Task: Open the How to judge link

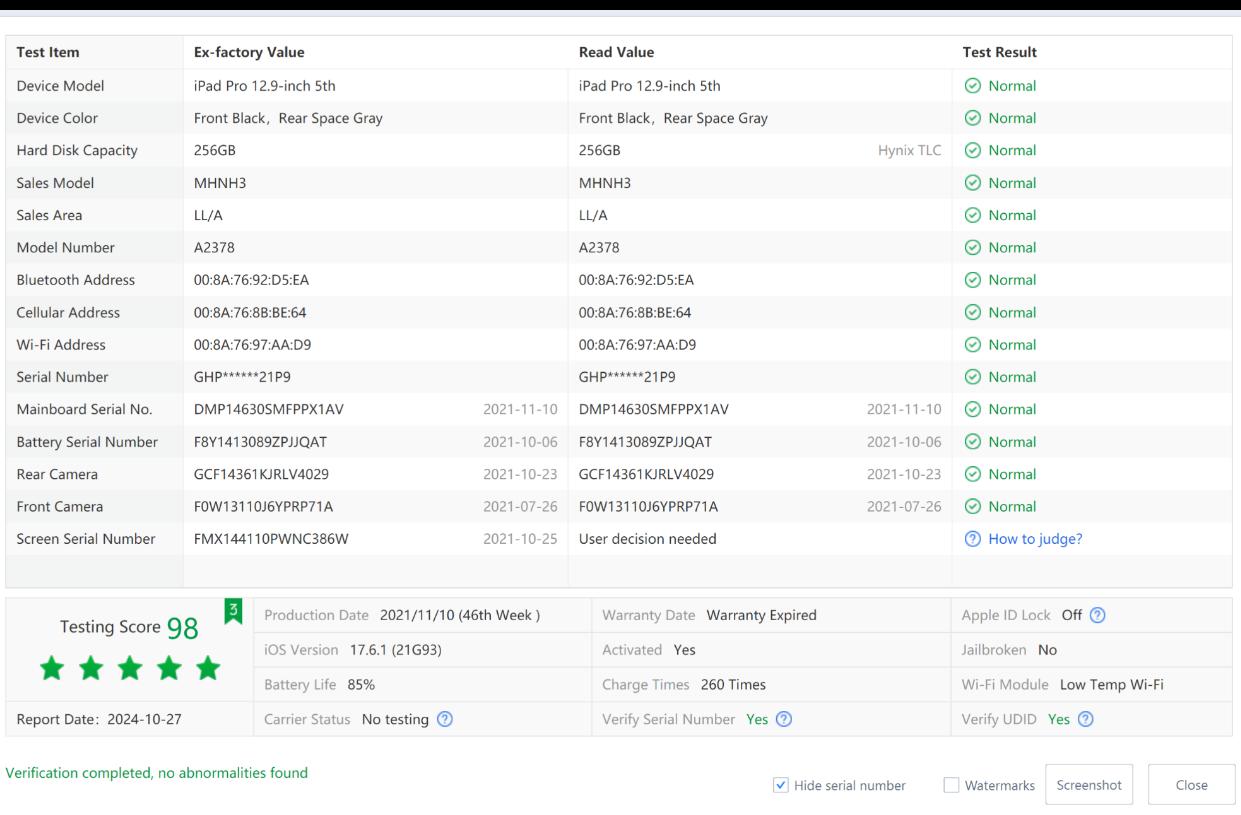Action: point(1035,539)
